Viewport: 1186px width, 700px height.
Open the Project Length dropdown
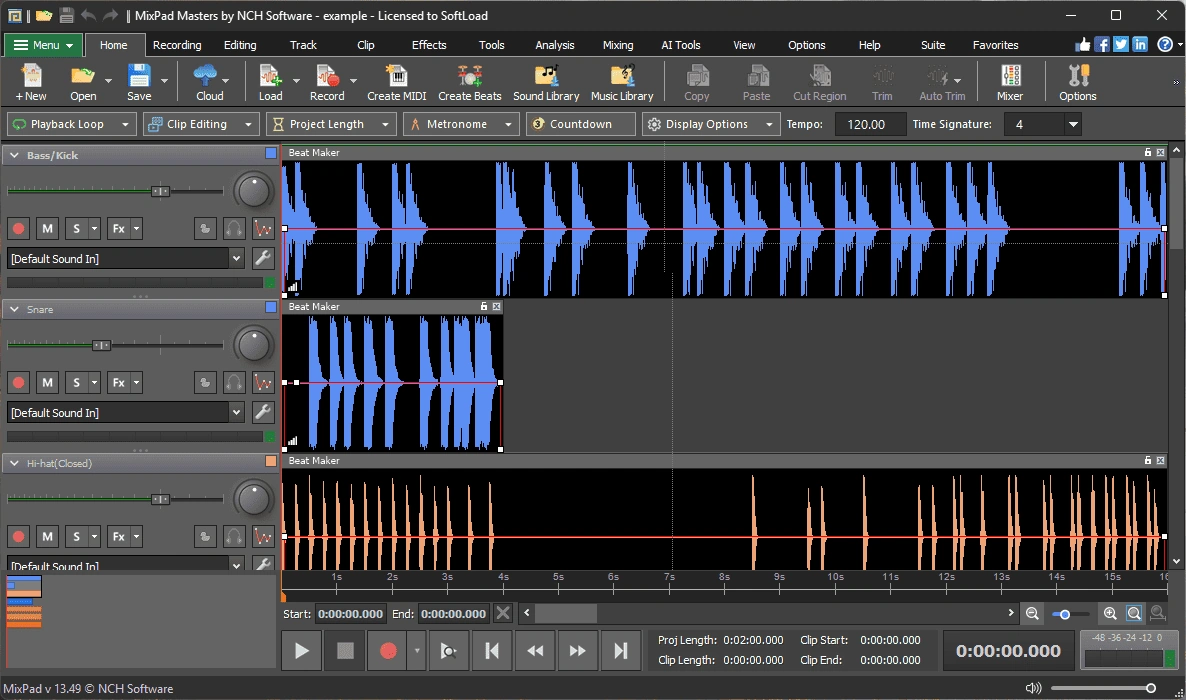pos(331,124)
